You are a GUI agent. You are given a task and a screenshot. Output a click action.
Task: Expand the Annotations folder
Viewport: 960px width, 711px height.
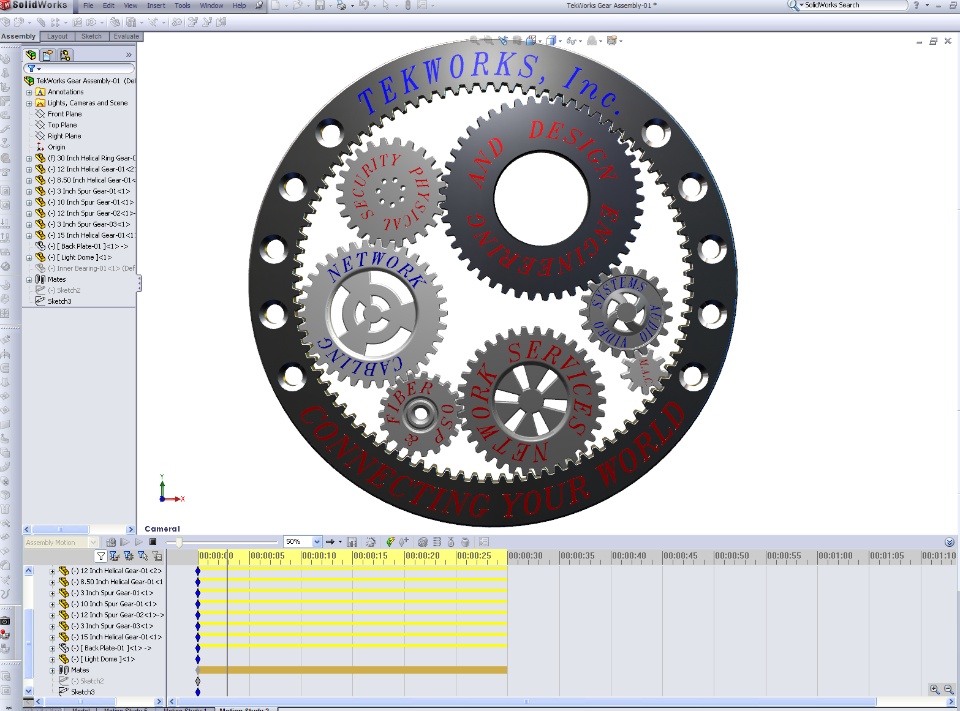point(29,92)
